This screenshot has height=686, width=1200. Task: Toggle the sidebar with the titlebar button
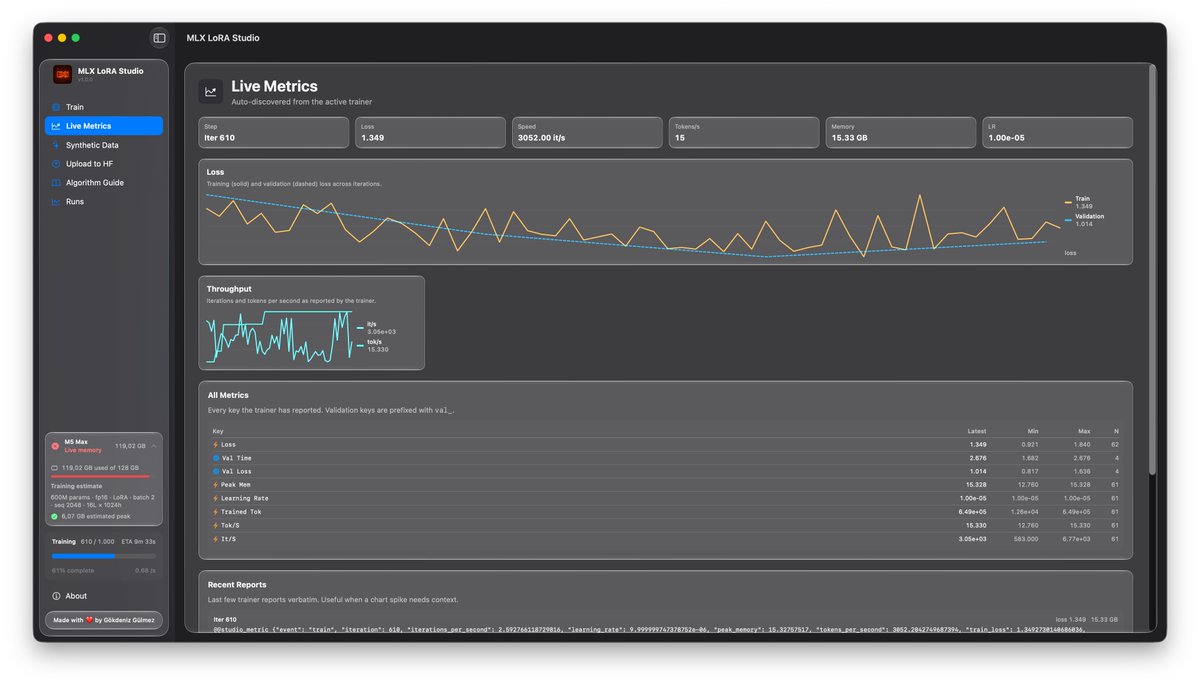[159, 38]
